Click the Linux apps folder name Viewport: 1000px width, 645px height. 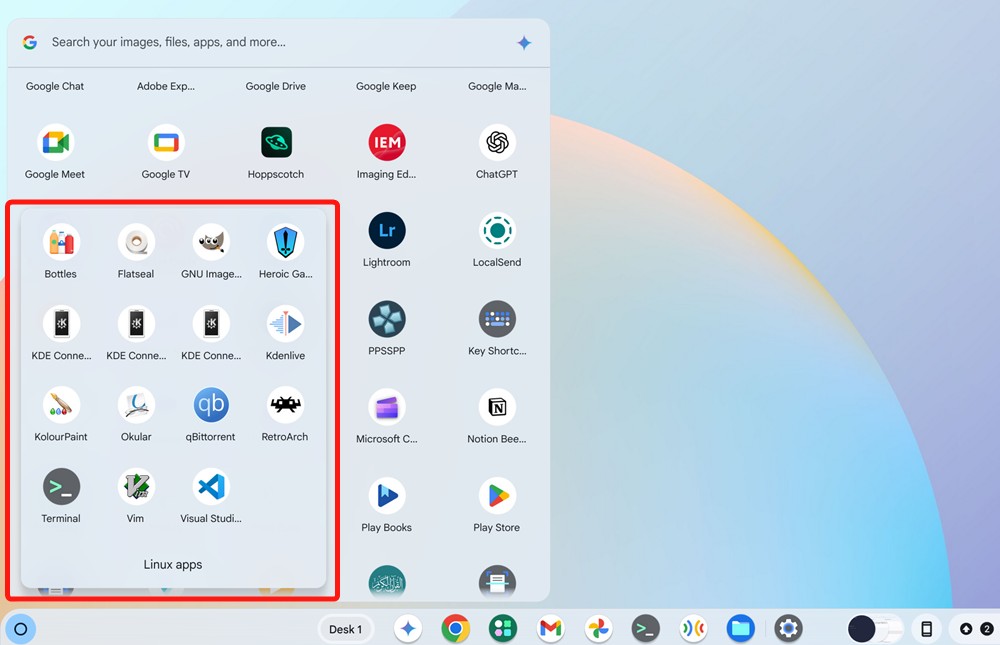[173, 565]
